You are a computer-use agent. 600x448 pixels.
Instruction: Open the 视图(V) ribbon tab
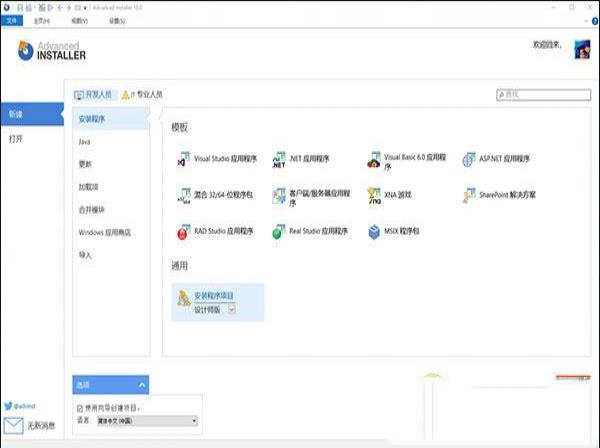pos(80,21)
